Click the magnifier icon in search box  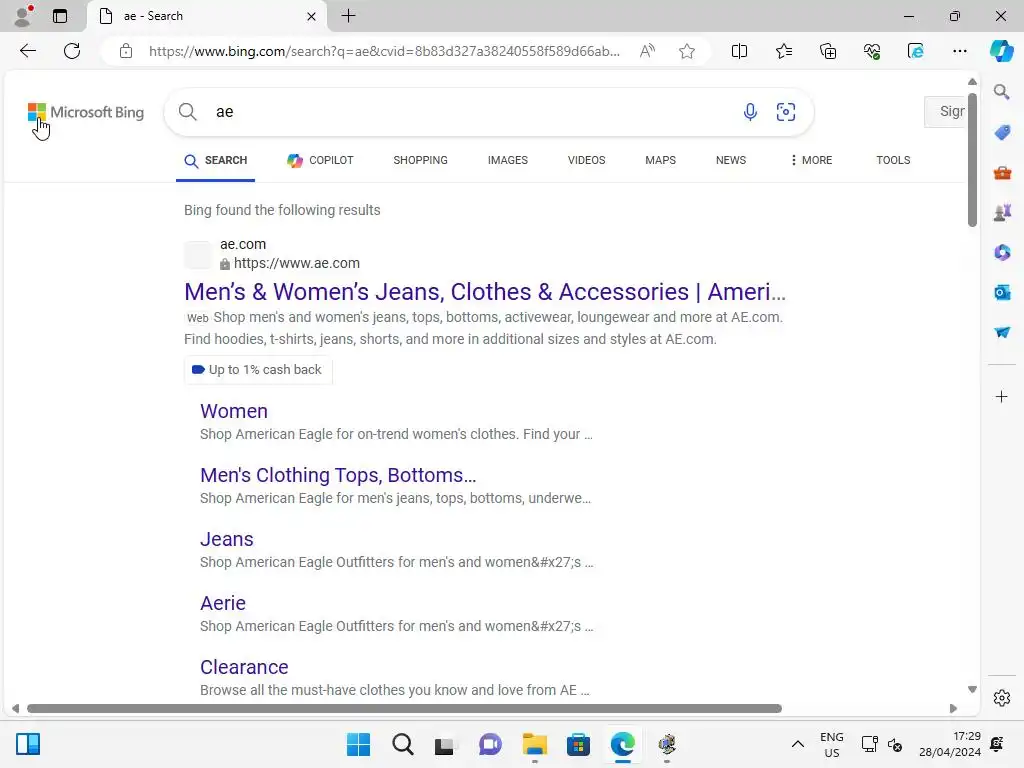[x=187, y=112]
